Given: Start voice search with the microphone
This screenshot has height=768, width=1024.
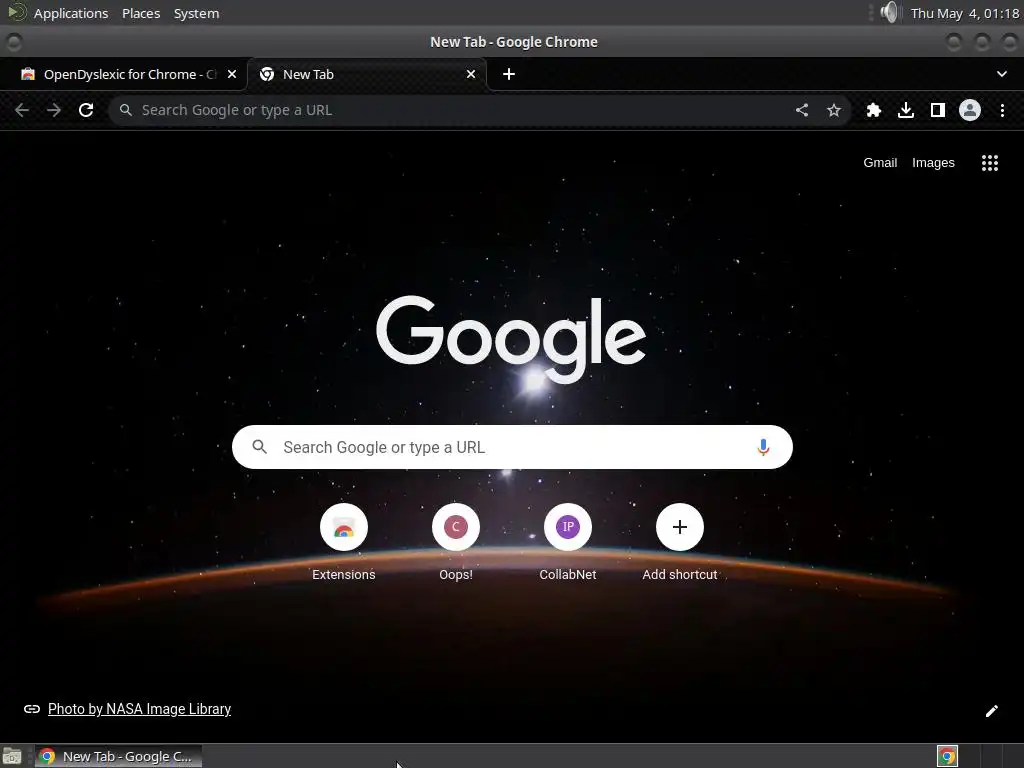Looking at the screenshot, I should (x=763, y=447).
